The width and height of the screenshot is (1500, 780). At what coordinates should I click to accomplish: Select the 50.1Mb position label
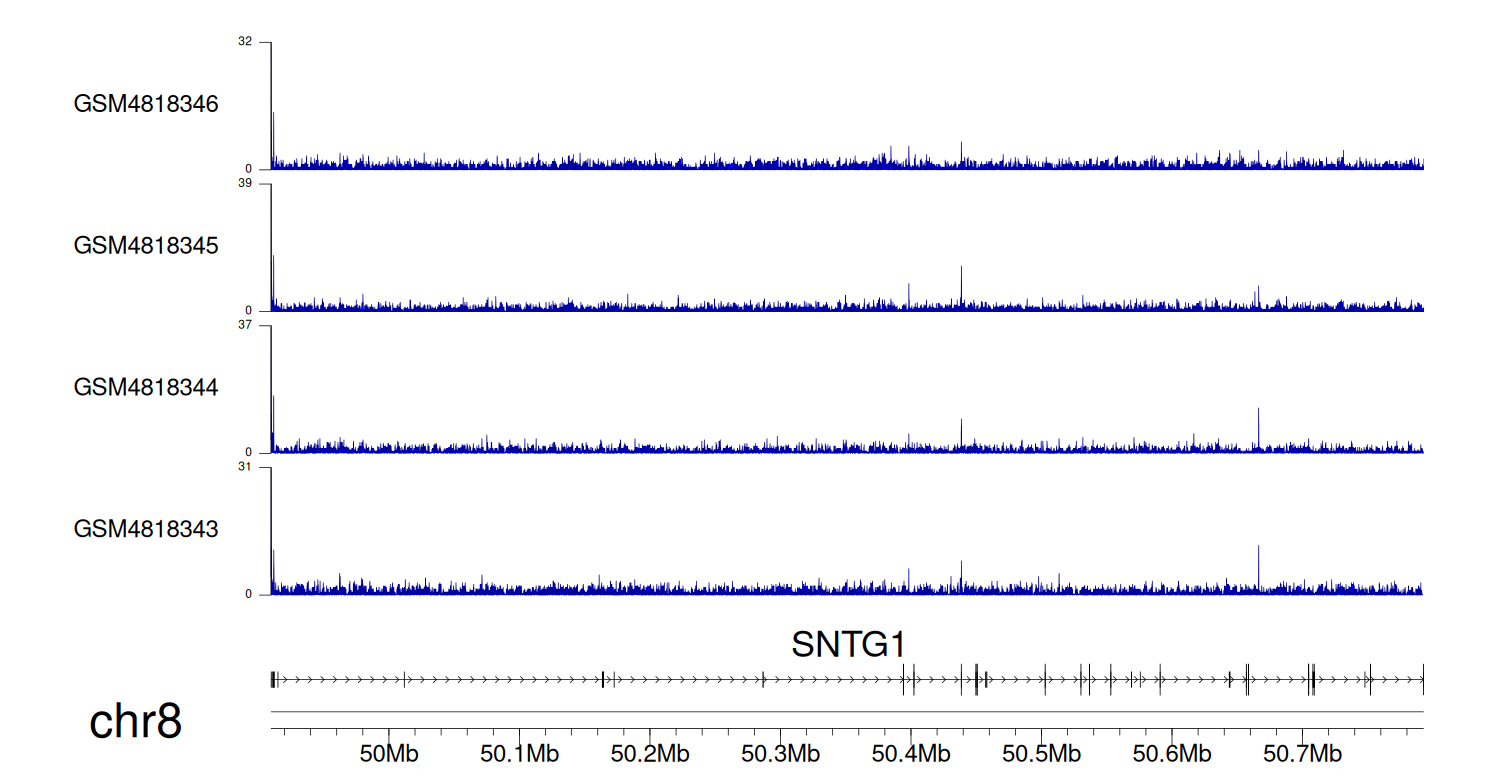pos(518,752)
